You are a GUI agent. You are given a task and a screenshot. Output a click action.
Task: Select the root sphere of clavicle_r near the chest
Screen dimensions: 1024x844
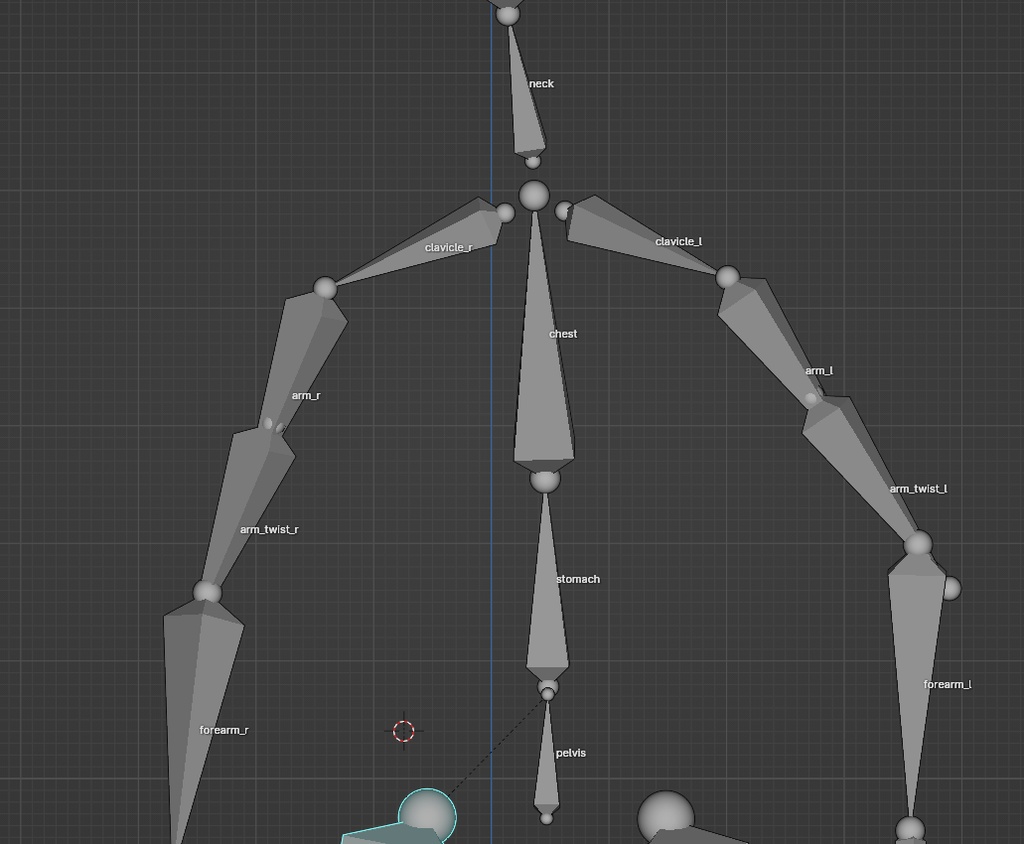tap(505, 212)
